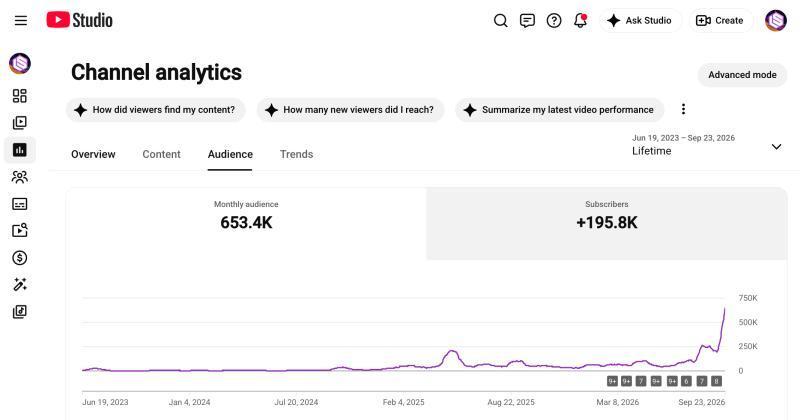Go to Dashboard in the sidebar
Image resolution: width=800 pixels, height=420 pixels.
(x=20, y=96)
